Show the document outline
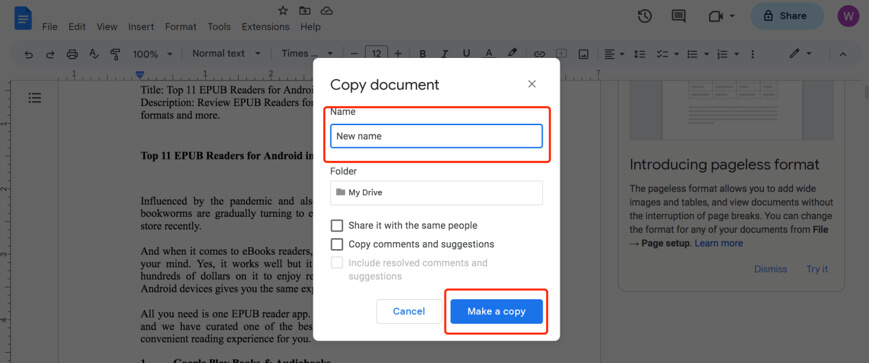 coord(35,98)
